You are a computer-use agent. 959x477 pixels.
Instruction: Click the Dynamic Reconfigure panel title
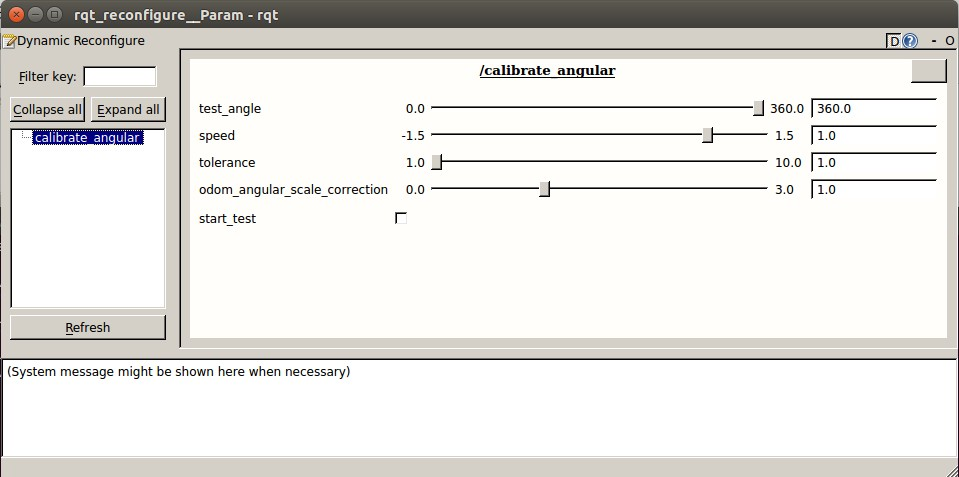click(x=81, y=41)
